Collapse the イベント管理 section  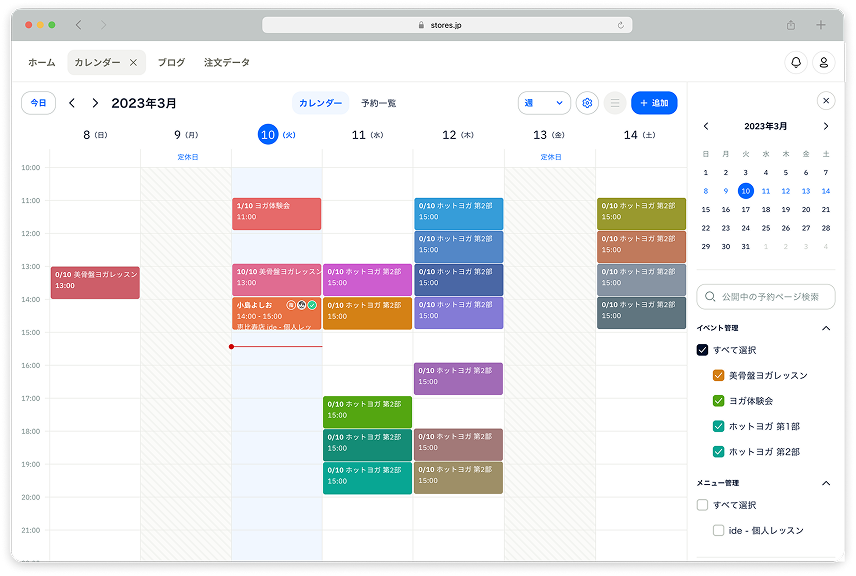(x=826, y=328)
